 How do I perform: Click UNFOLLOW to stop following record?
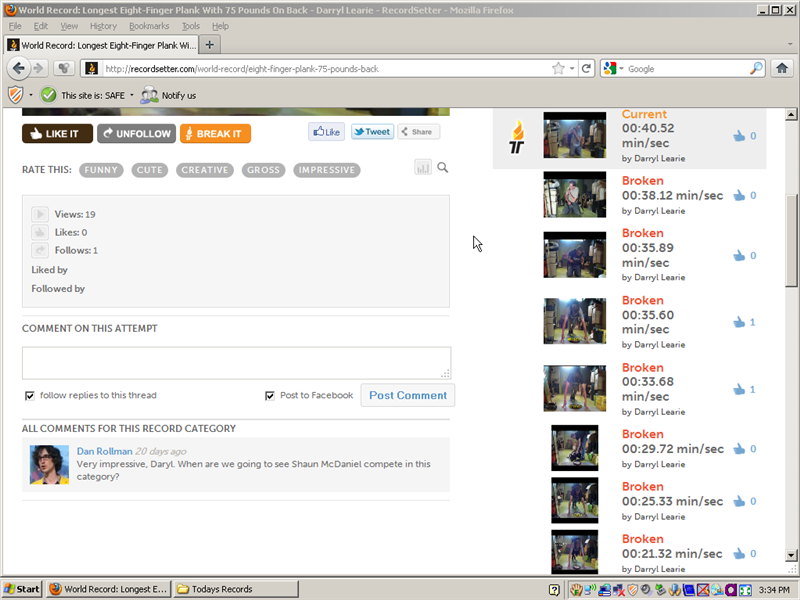click(137, 134)
